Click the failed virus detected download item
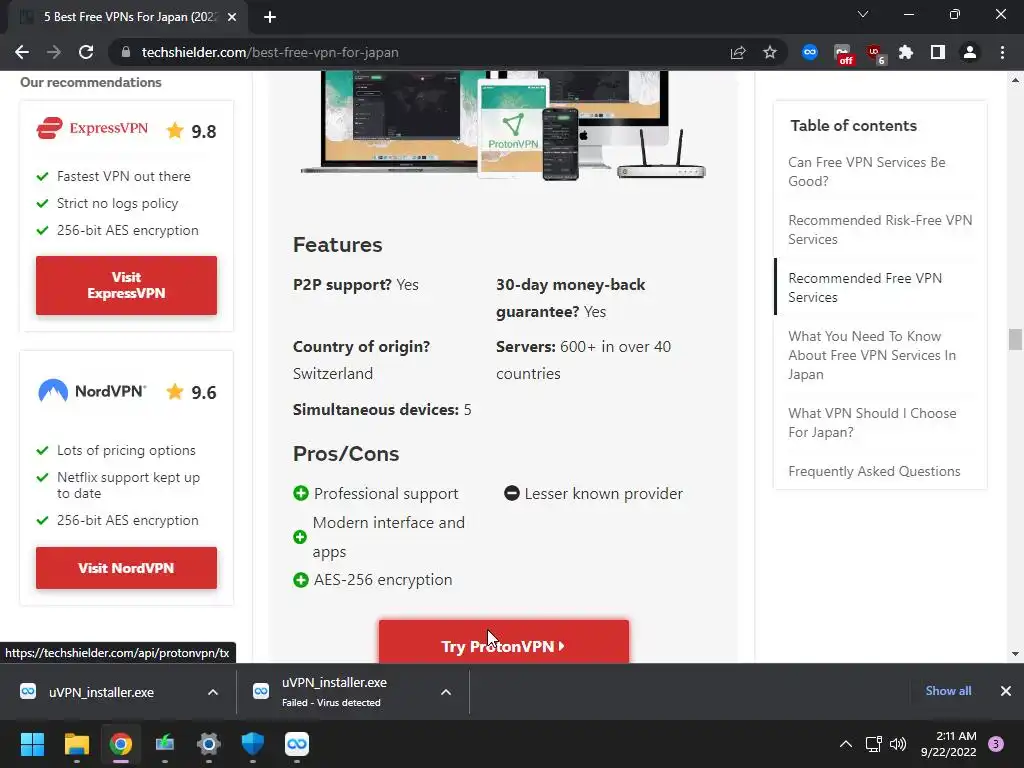Image resolution: width=1024 pixels, height=768 pixels. [334, 692]
